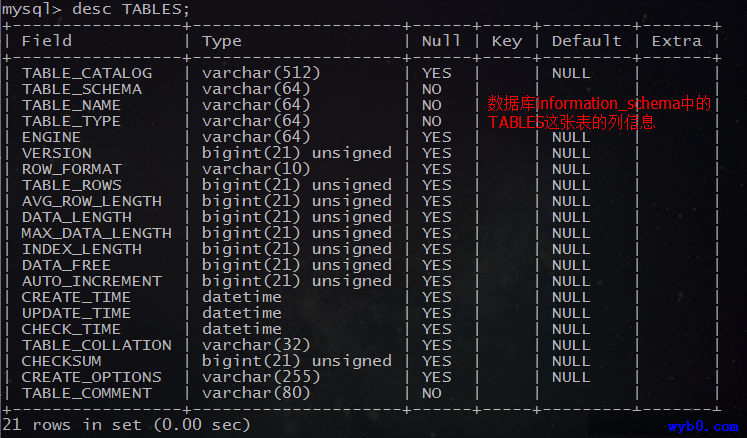Click the Null column header
Screen dimensions: 747x438
[441, 41]
